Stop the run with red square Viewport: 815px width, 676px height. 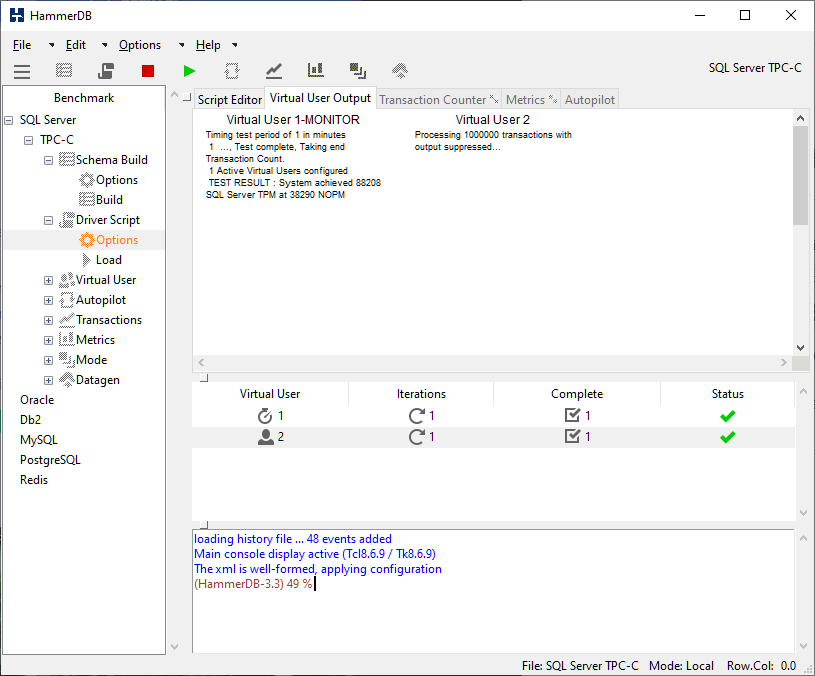pos(148,71)
